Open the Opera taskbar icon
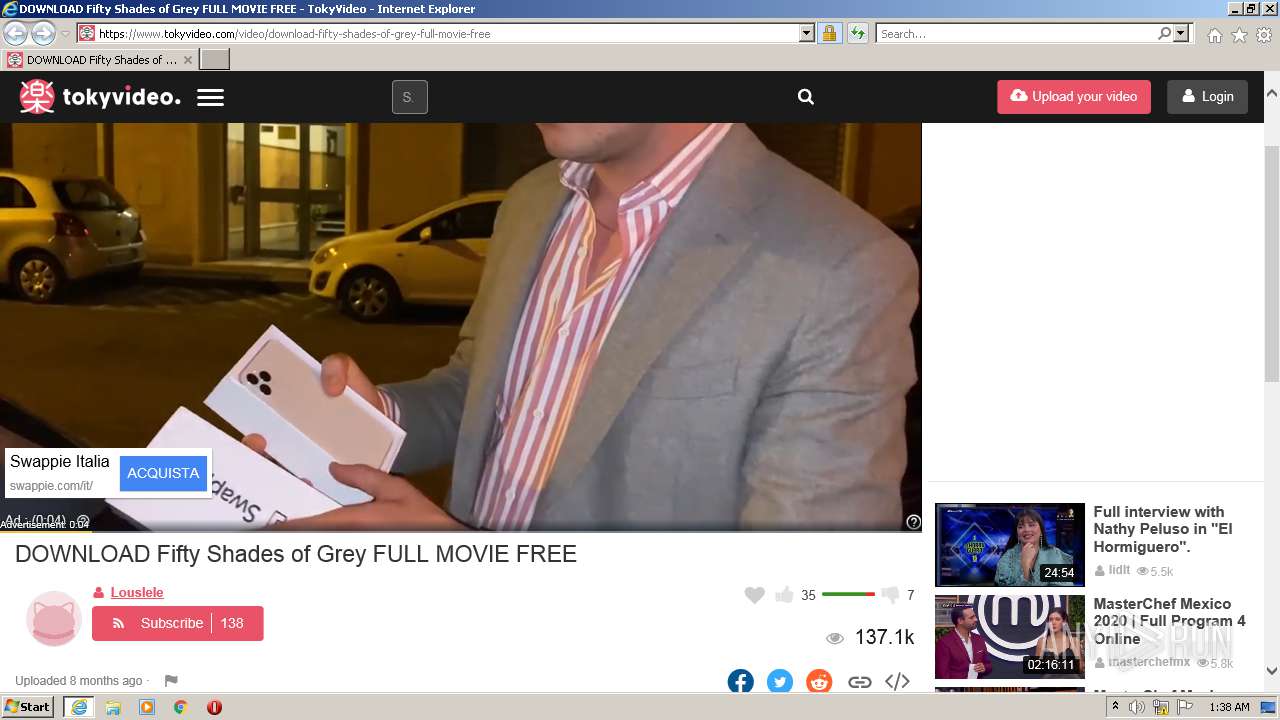The image size is (1280, 720). pyautogui.click(x=214, y=706)
